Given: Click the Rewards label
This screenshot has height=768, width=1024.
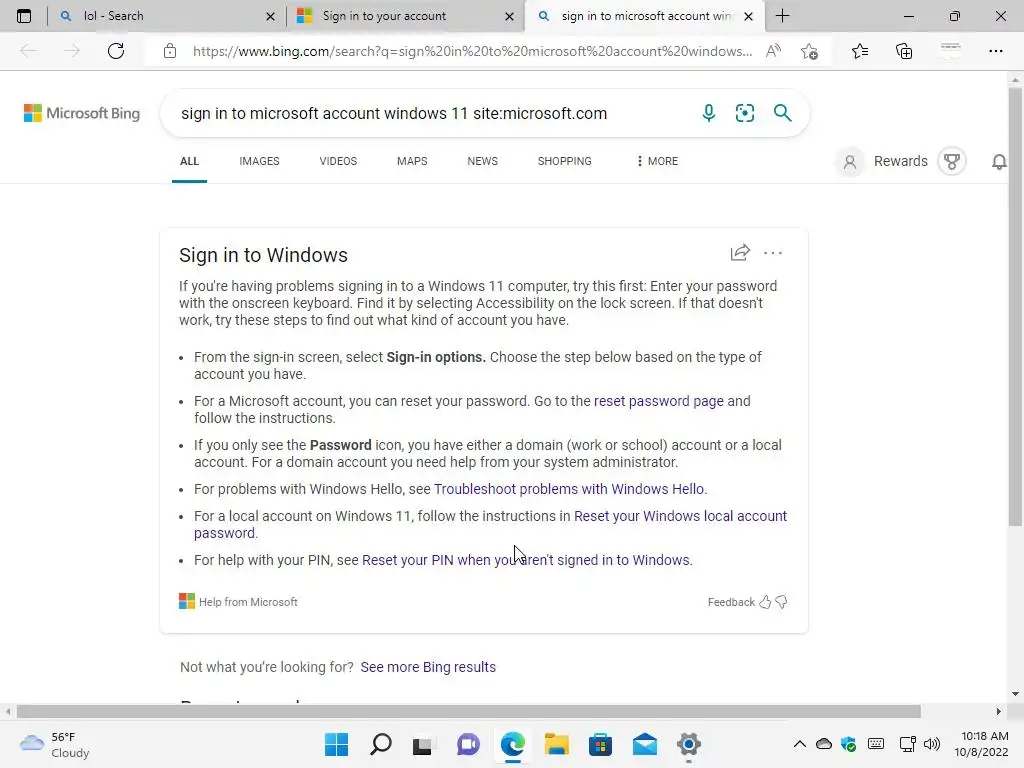Looking at the screenshot, I should 901,161.
